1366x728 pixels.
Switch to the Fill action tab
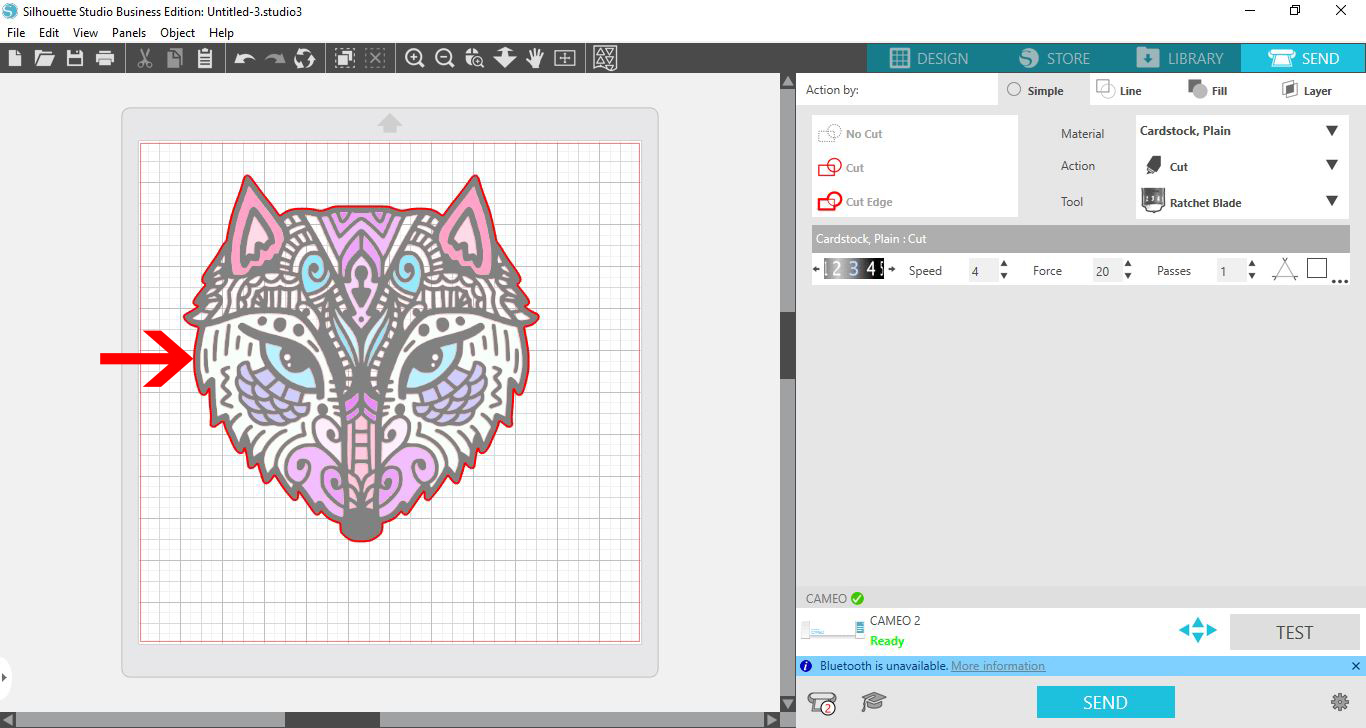1208,90
